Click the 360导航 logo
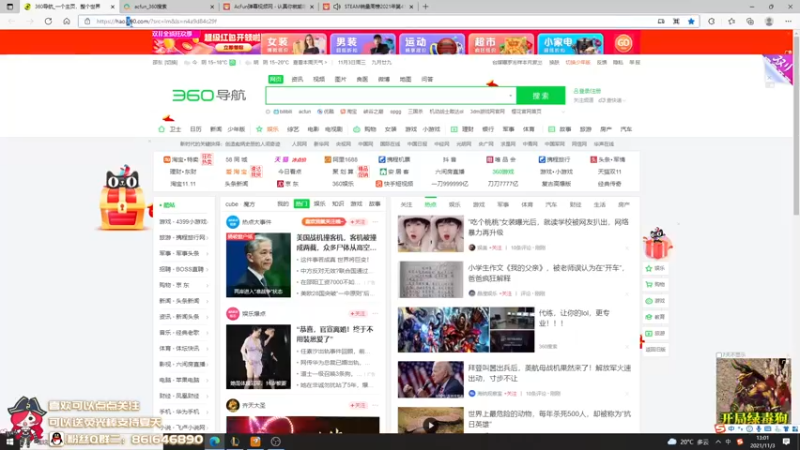This screenshot has height=450, width=800. coord(209,95)
